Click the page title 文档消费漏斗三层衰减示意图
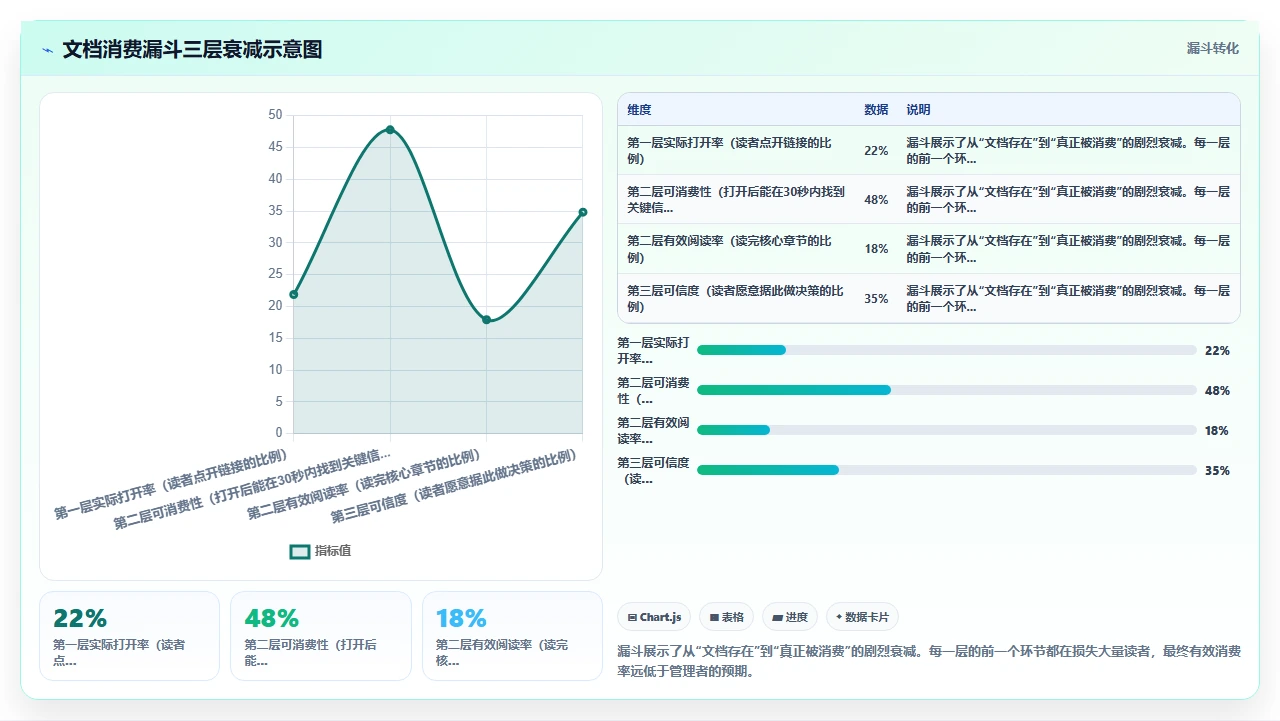Viewport: 1280px width, 721px height. (x=192, y=49)
